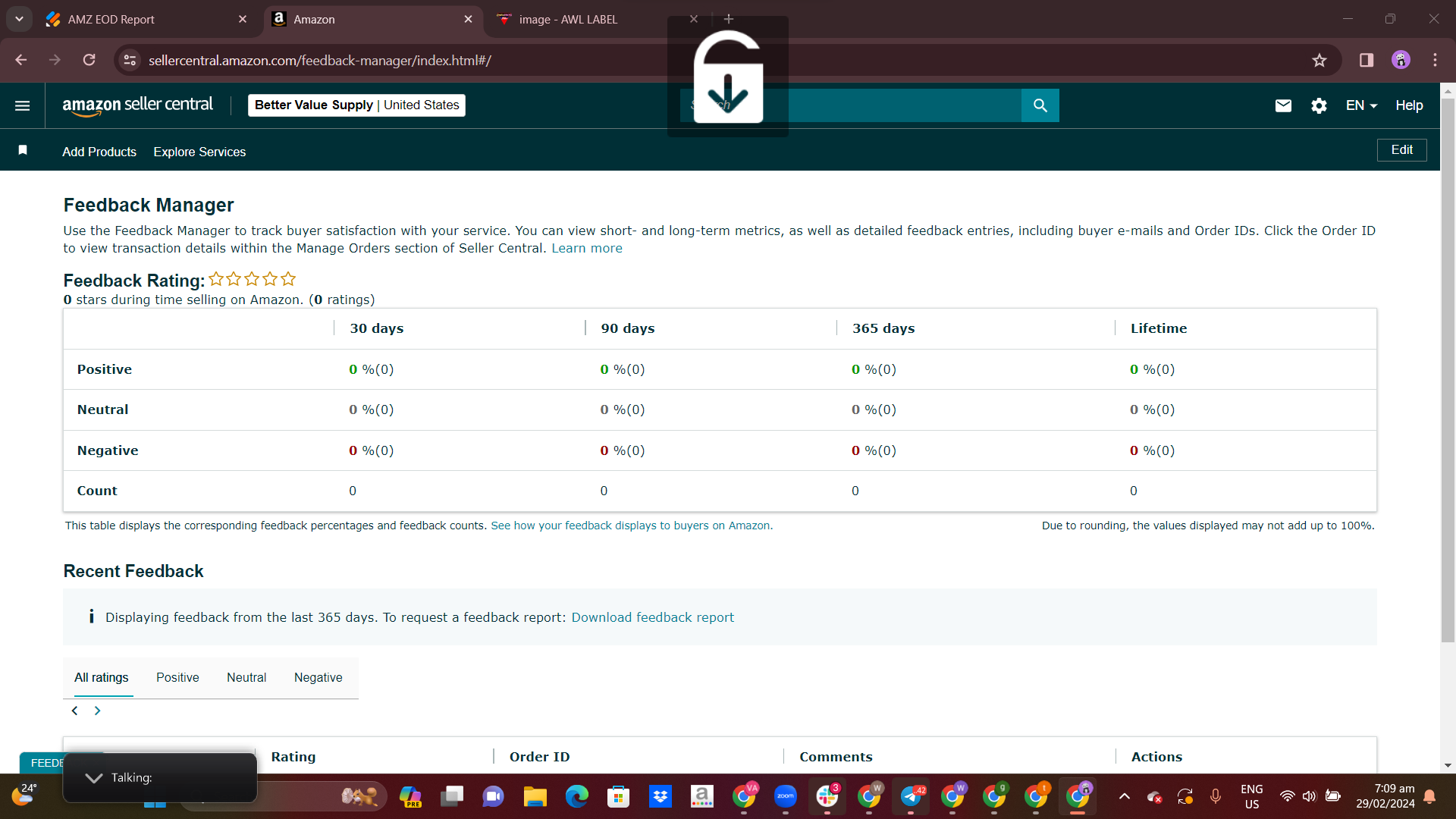1456x819 pixels.
Task: Click Explore Services in the navigation
Action: click(199, 152)
